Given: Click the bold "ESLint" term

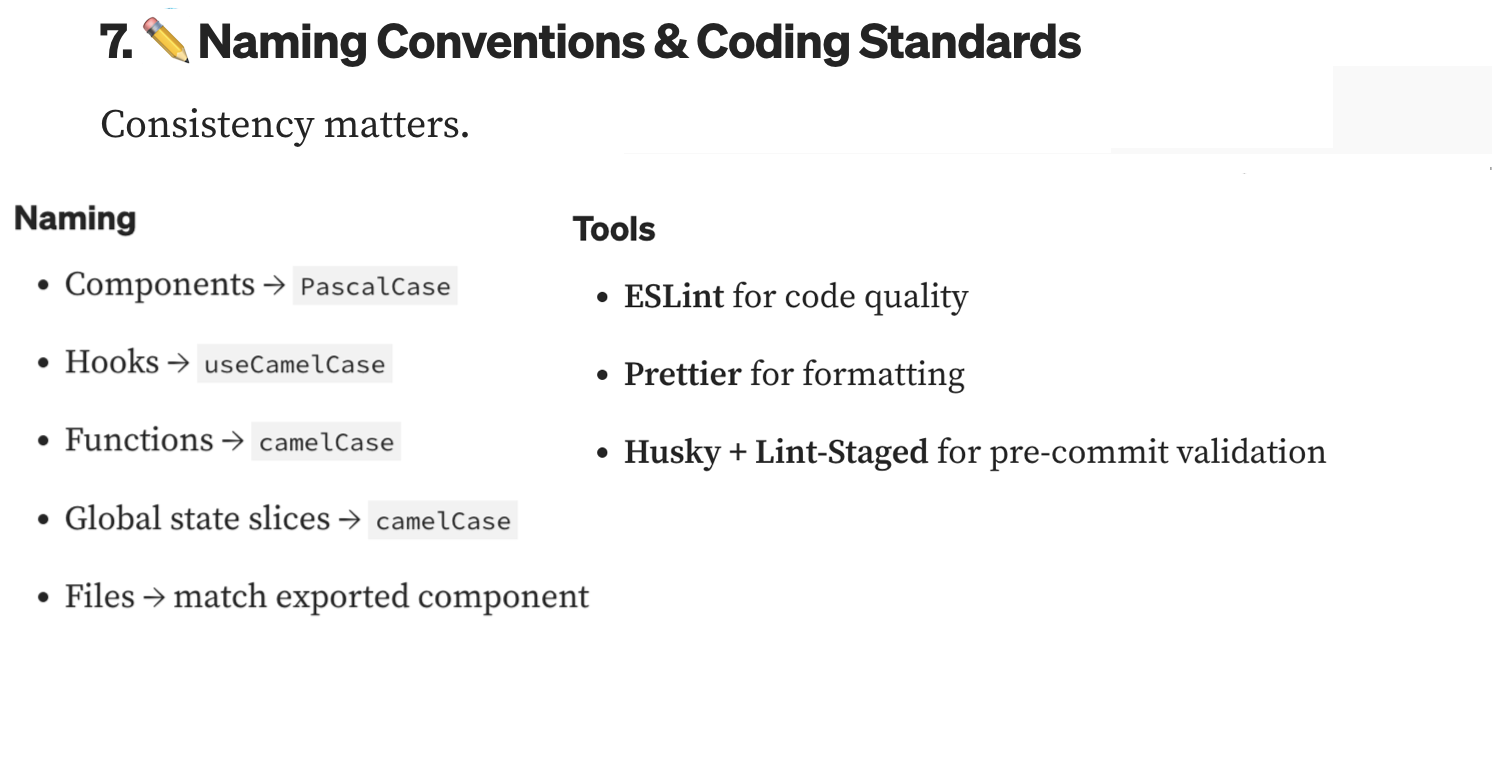Looking at the screenshot, I should (x=674, y=297).
